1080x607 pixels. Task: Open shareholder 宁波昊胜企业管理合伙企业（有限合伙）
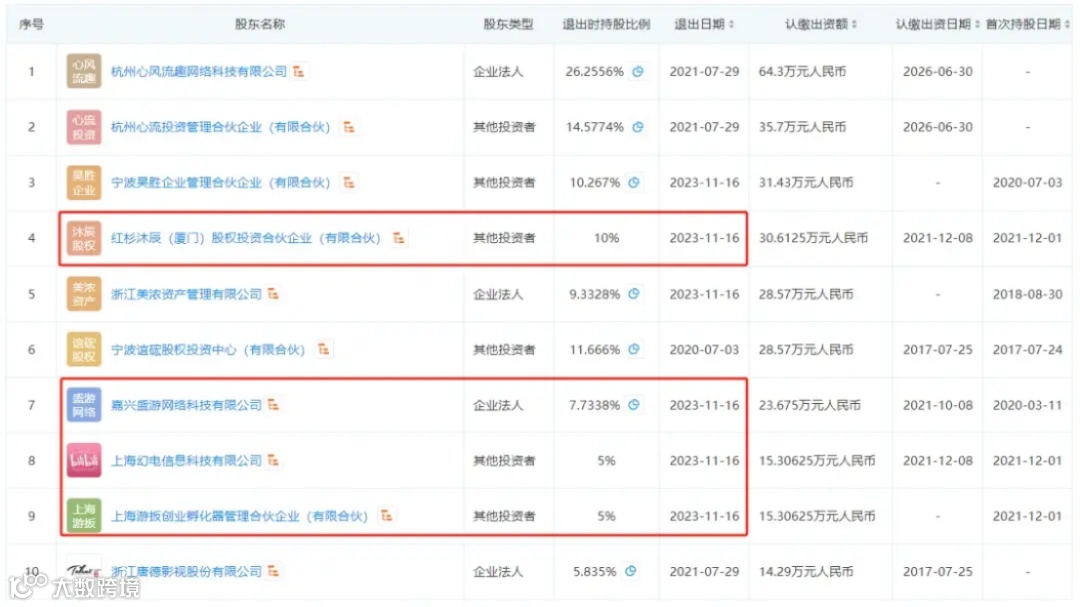(x=220, y=183)
